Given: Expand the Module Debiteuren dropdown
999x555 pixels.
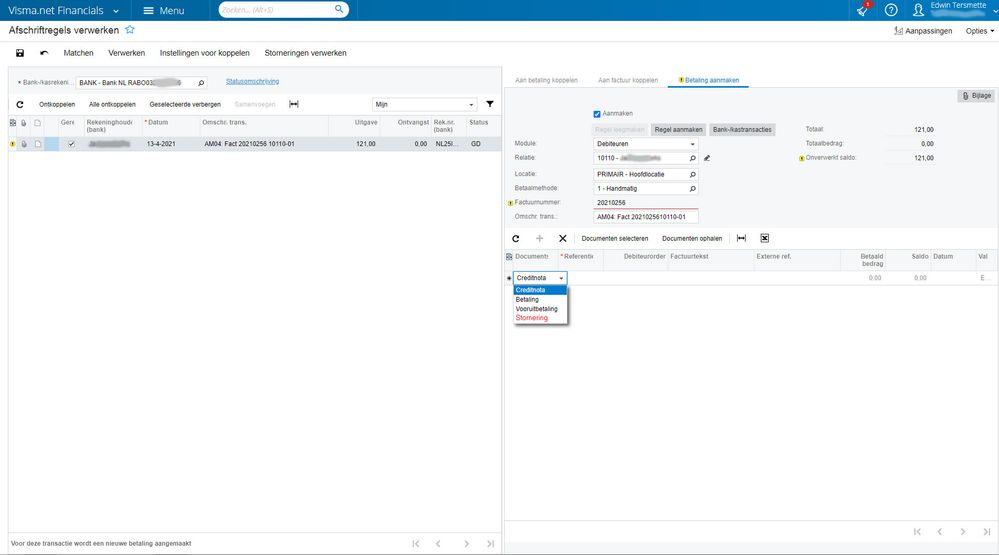Looking at the screenshot, I should pyautogui.click(x=692, y=144).
